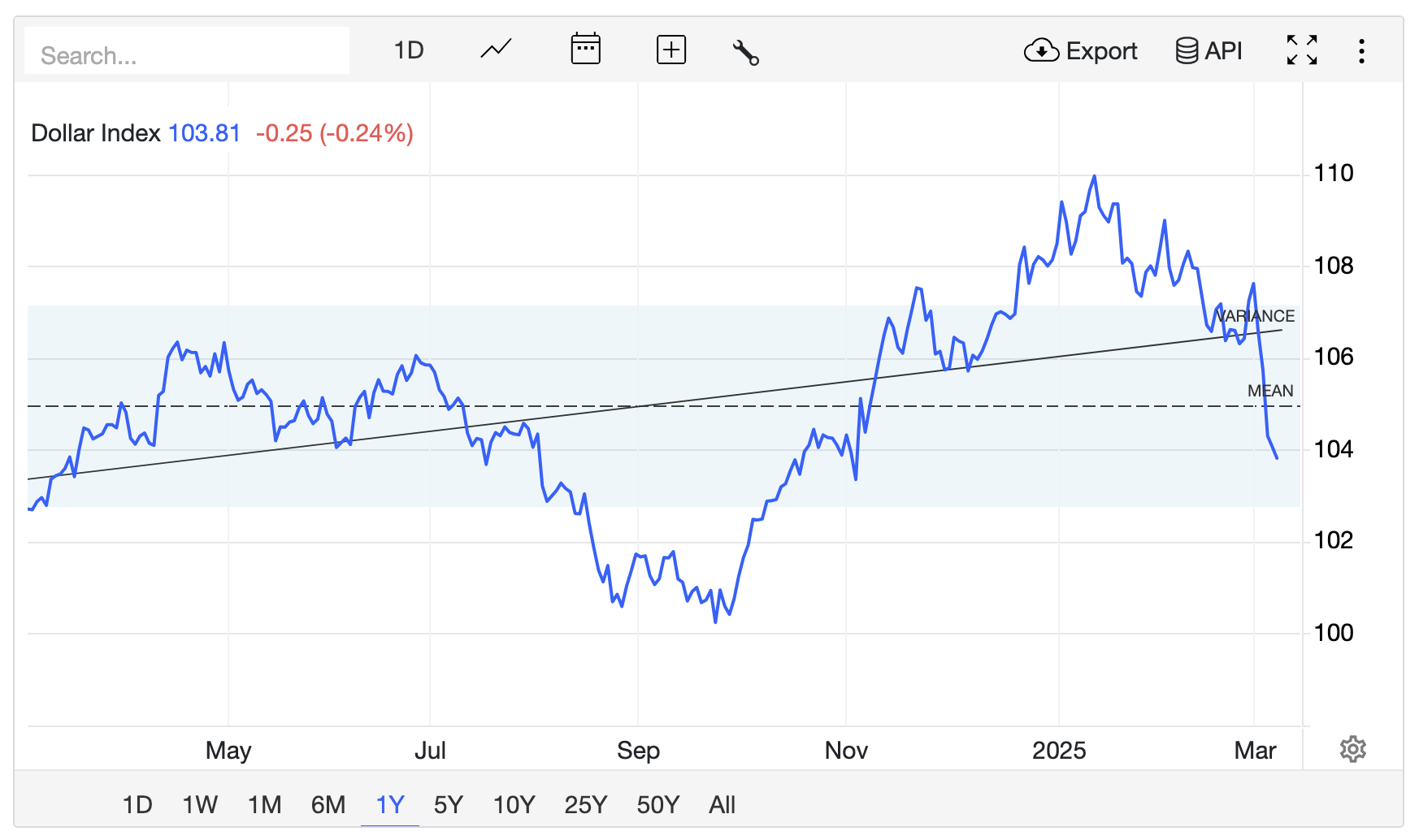
Task: Show All available history range
Action: click(x=722, y=805)
